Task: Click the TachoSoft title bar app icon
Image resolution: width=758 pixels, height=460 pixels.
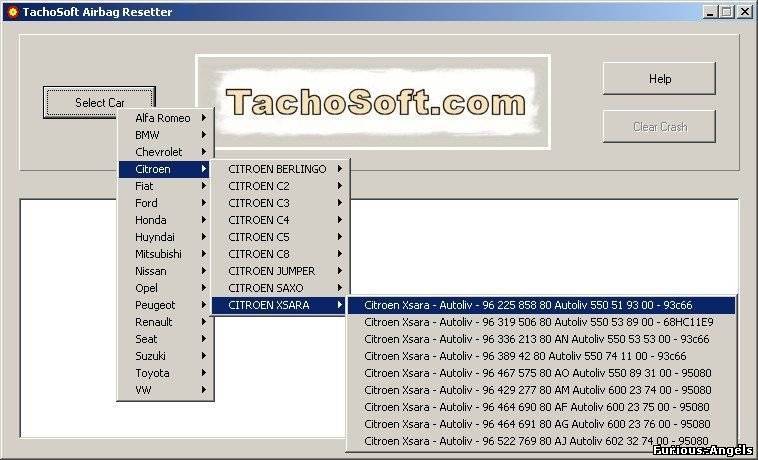Action: 13,12
